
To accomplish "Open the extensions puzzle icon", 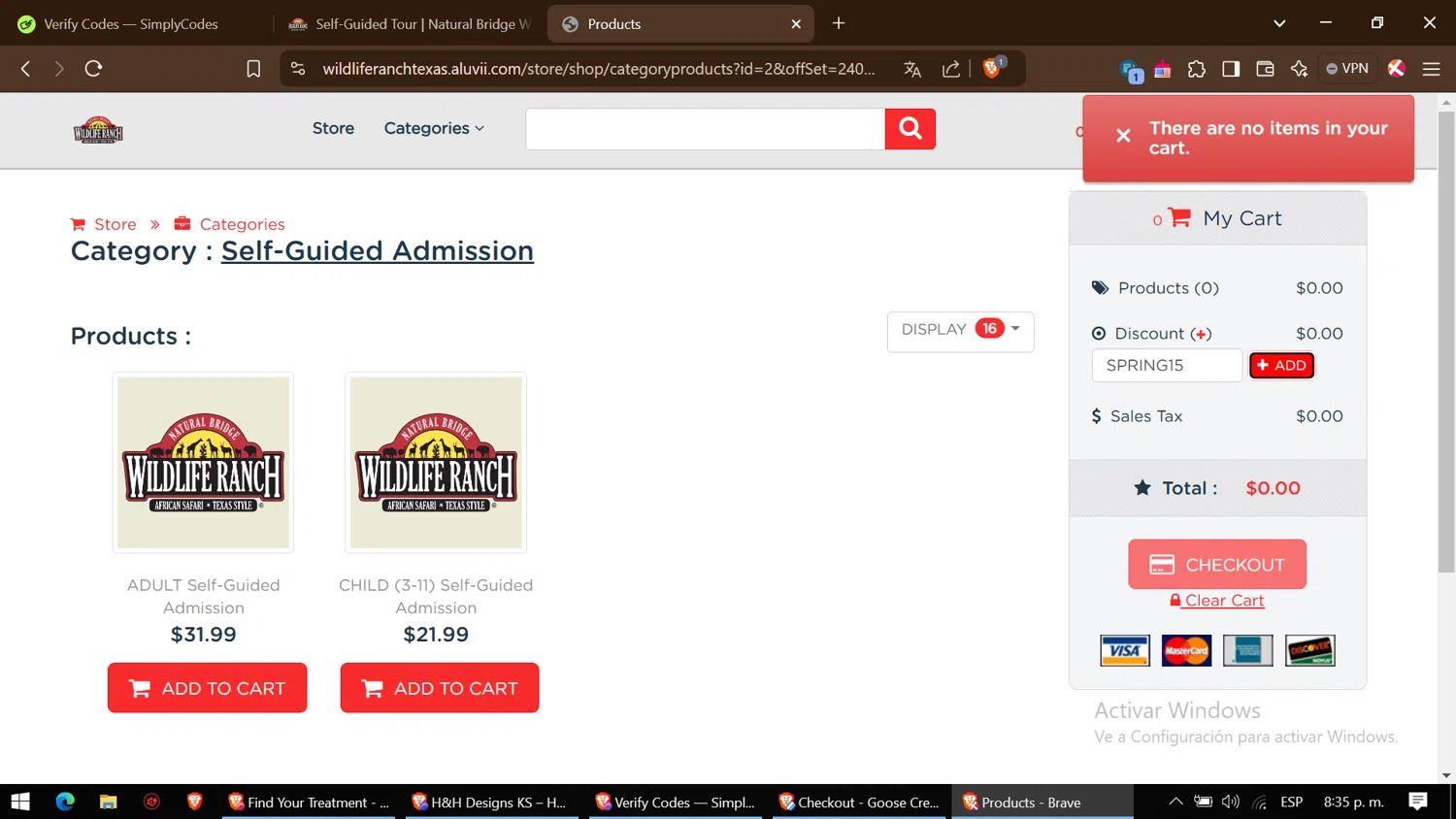I will (1197, 69).
